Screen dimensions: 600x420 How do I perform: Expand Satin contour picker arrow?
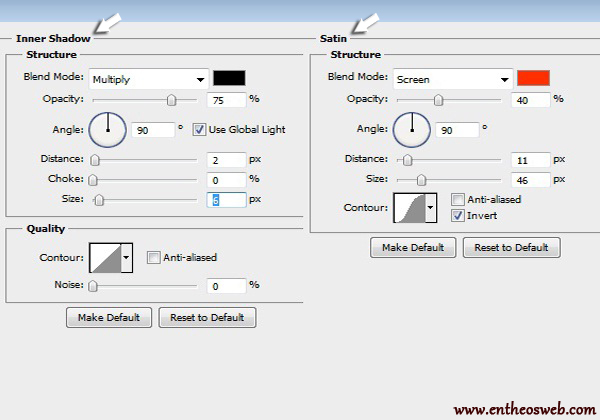point(431,208)
